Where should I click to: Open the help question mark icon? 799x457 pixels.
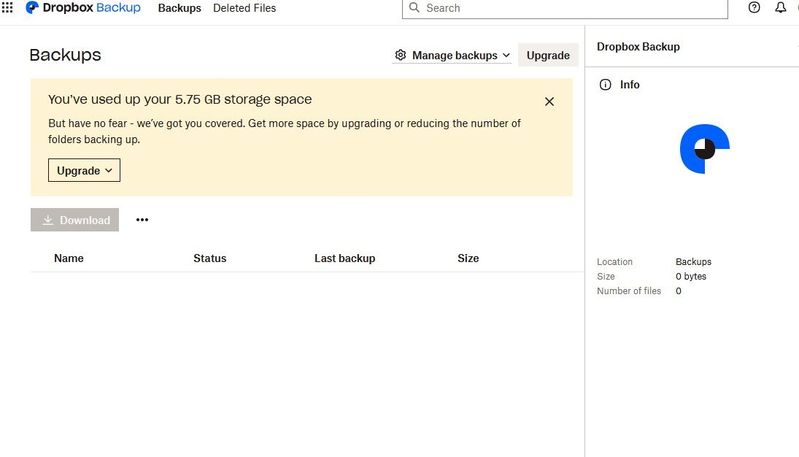click(754, 8)
